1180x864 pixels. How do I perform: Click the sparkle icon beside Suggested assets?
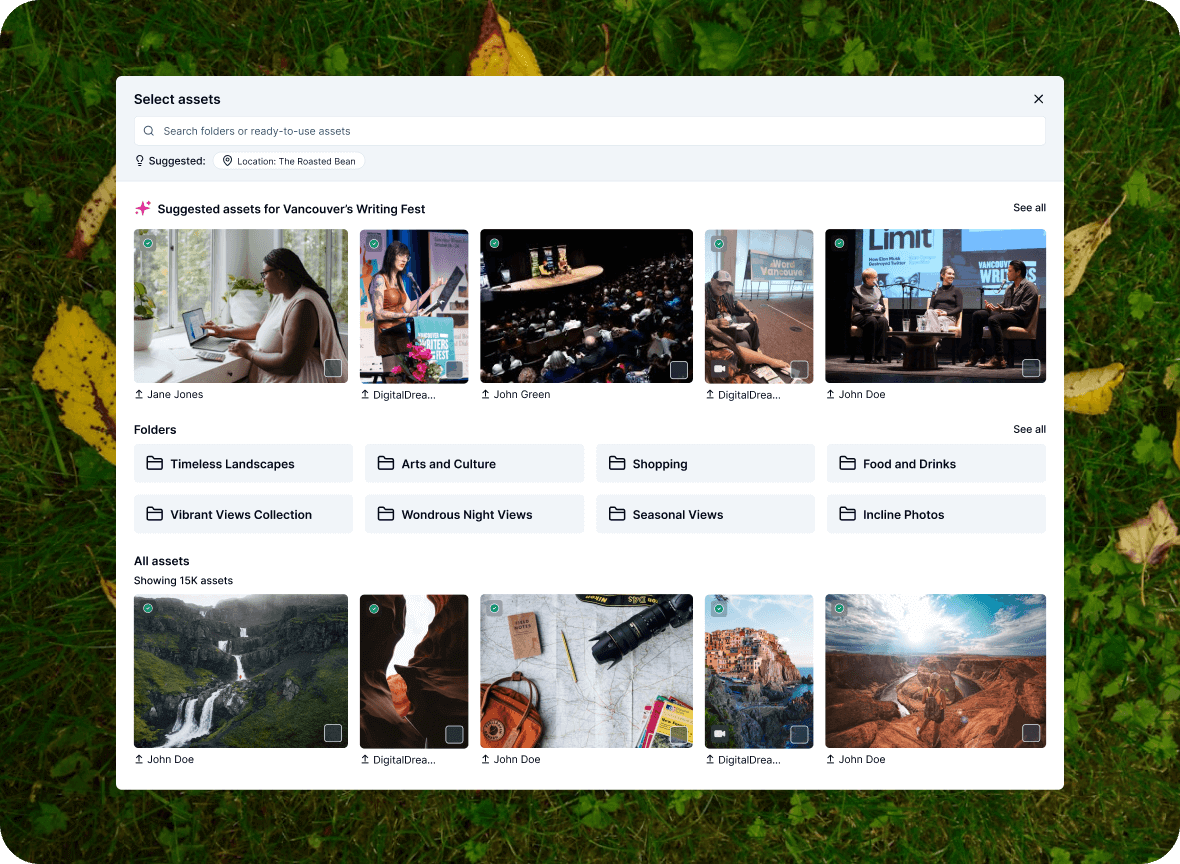coord(143,208)
